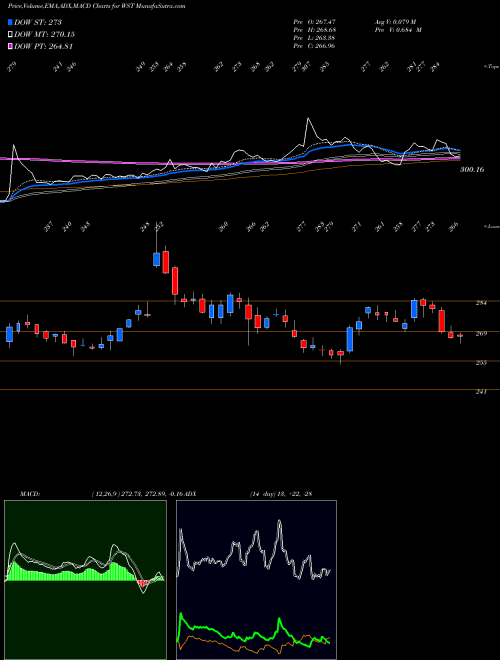Click the 255 price level label

tap(482, 362)
